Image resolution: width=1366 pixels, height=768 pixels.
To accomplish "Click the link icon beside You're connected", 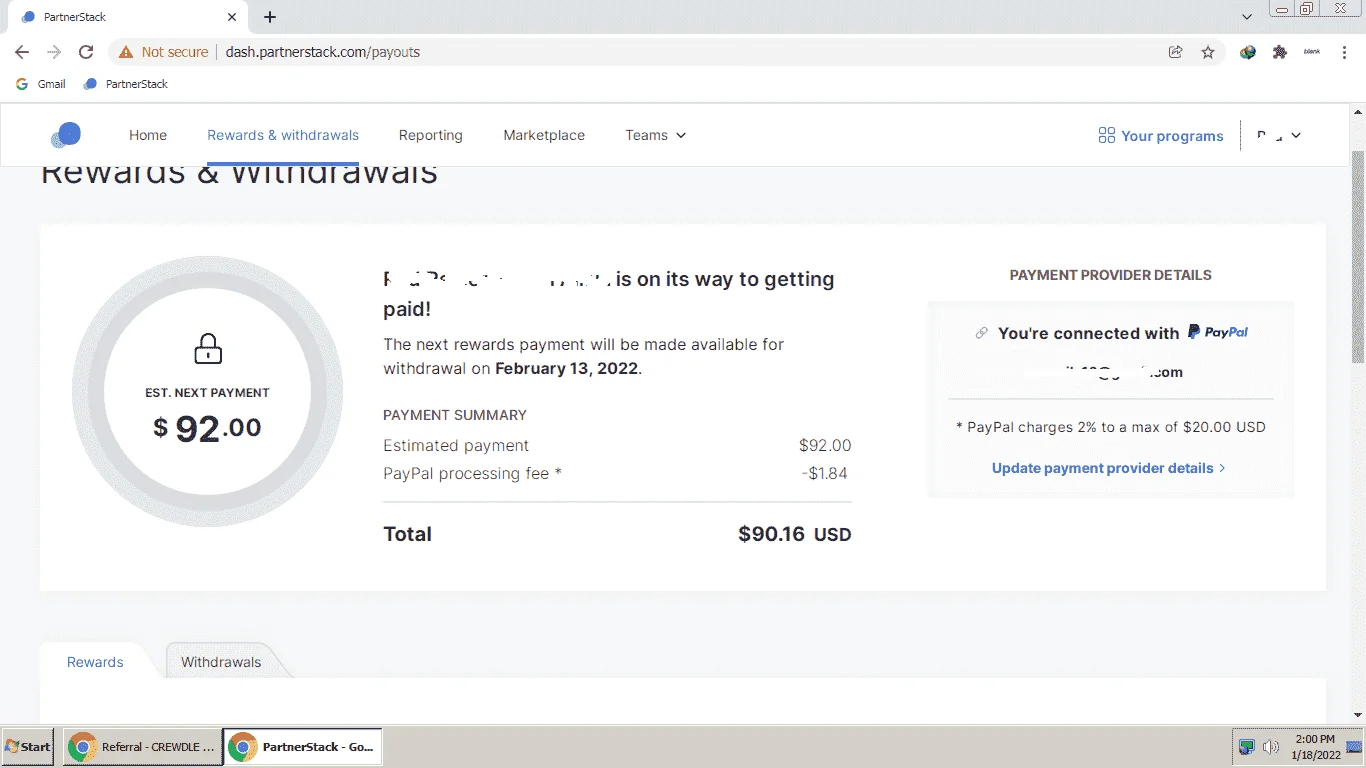I will (x=982, y=333).
